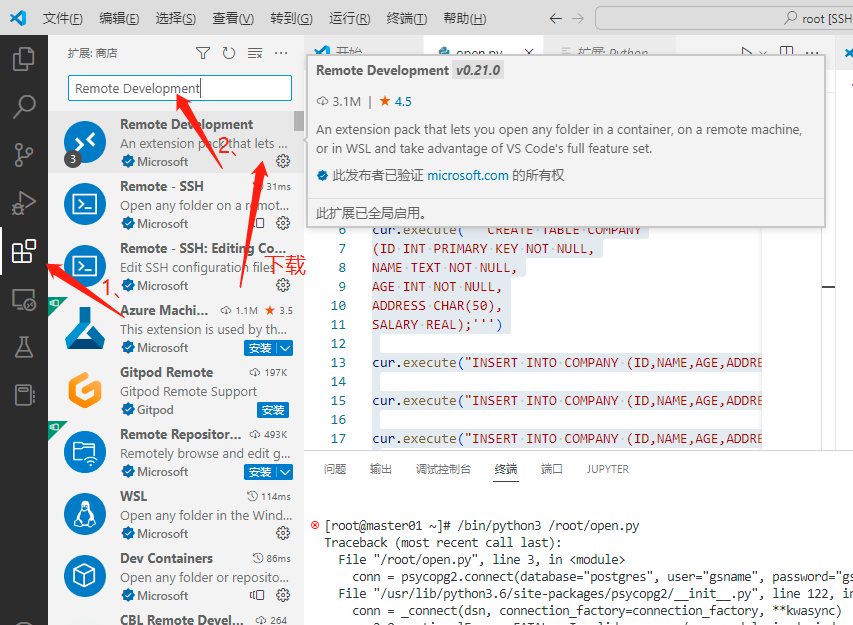Open 转到(G) menu

(292, 18)
